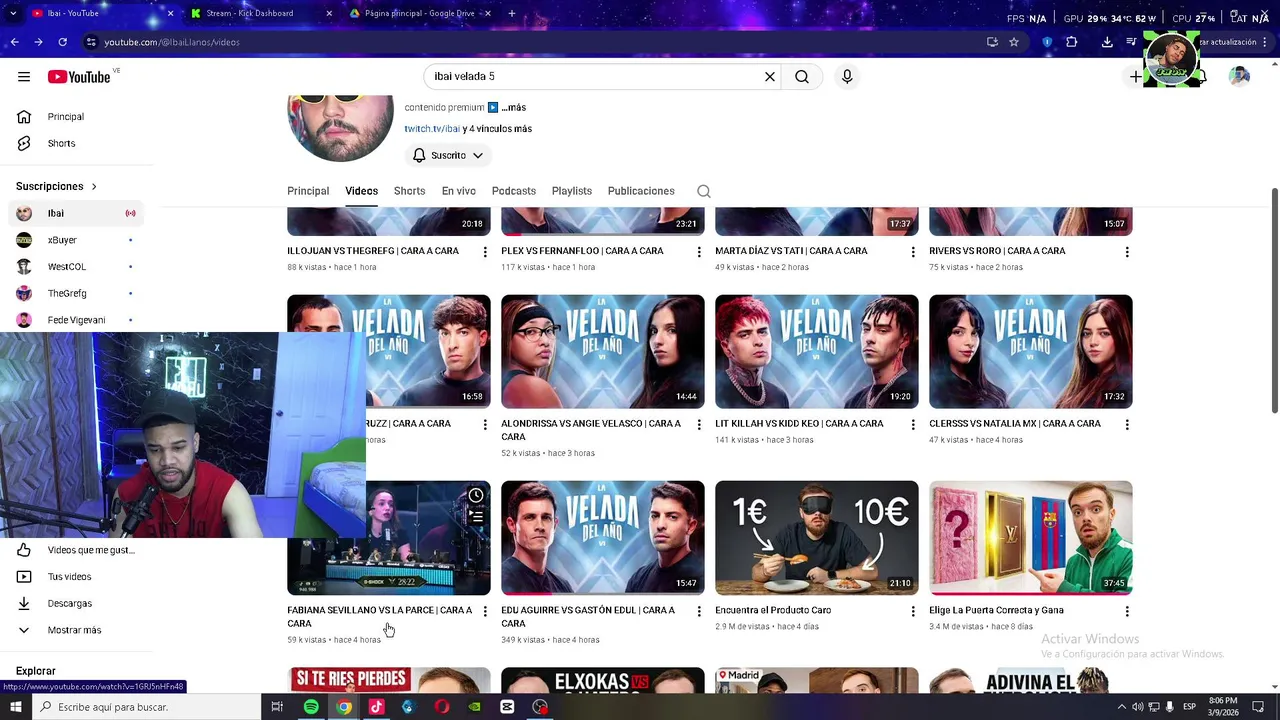Open the Create plus button

point(1136,77)
